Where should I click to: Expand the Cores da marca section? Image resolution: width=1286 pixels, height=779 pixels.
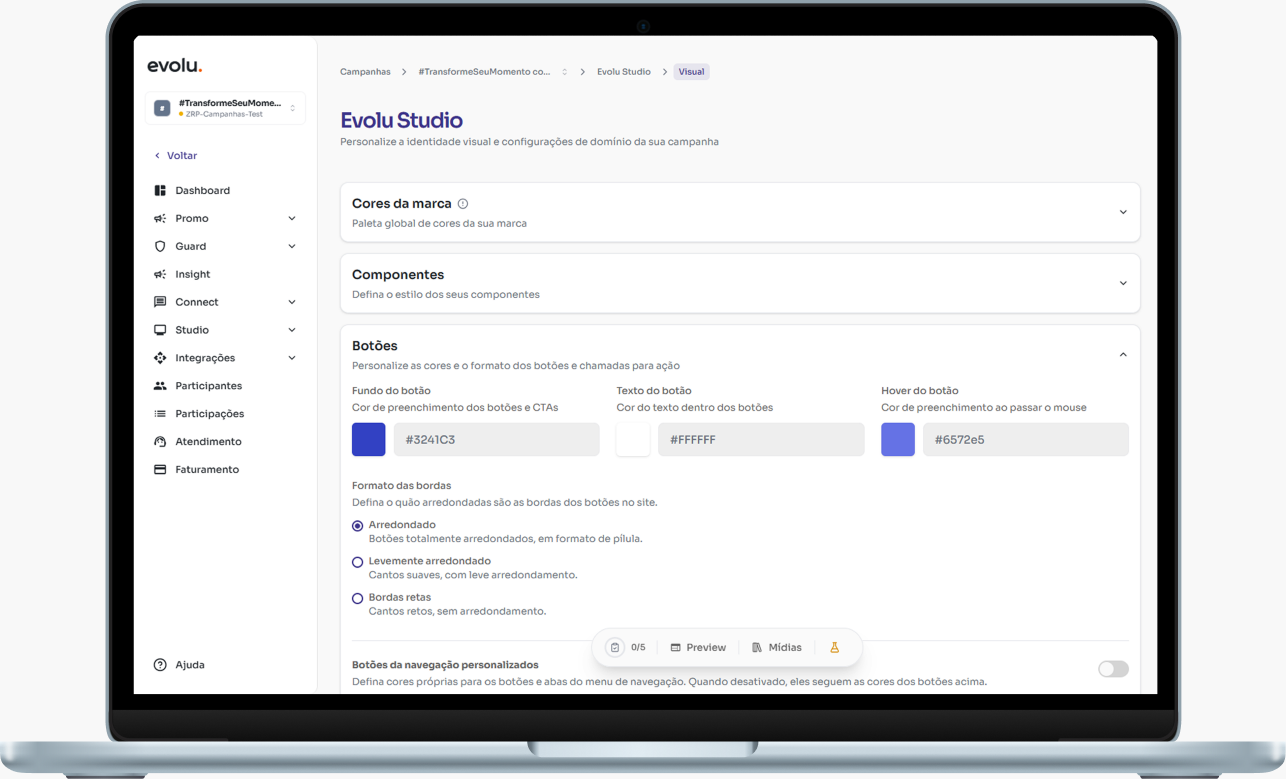[1123, 212]
